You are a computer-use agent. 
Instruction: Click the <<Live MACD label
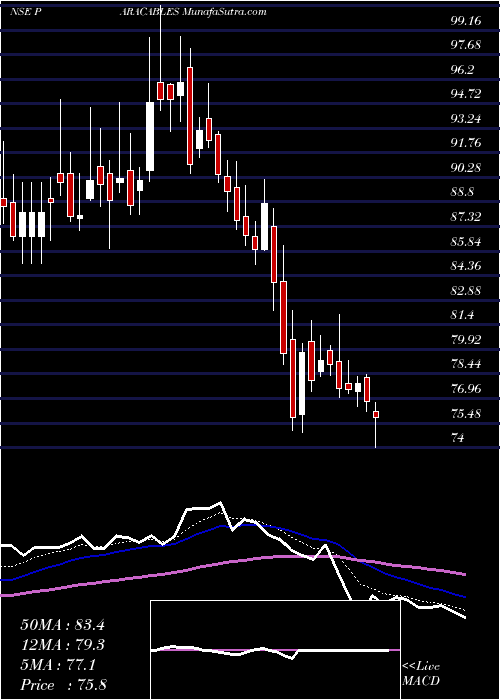[421, 674]
